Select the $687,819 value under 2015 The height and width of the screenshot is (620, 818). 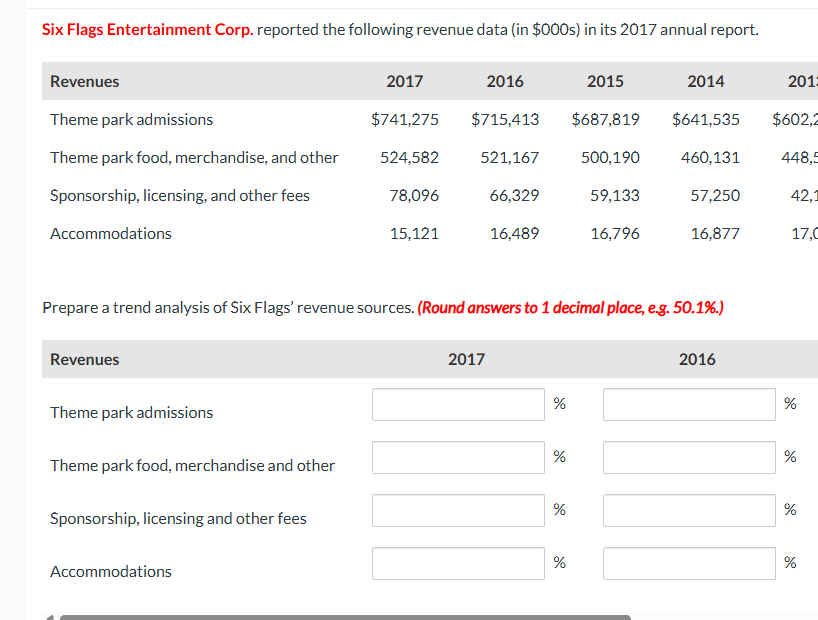click(605, 119)
